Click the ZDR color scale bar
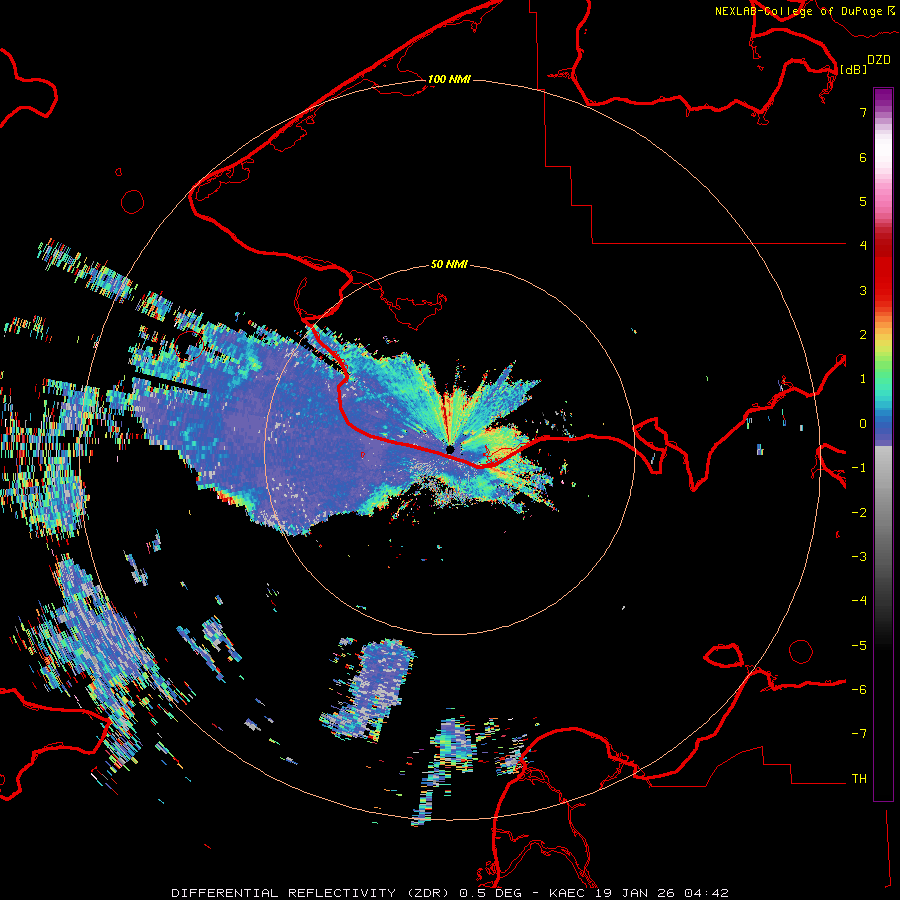Image resolution: width=900 pixels, height=900 pixels. (883, 444)
